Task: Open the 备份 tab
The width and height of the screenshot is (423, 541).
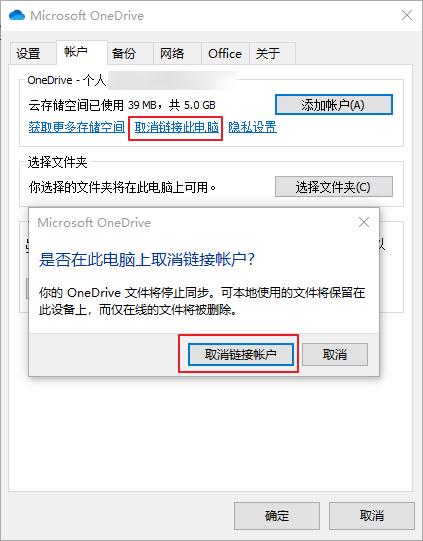Action: pos(124,54)
